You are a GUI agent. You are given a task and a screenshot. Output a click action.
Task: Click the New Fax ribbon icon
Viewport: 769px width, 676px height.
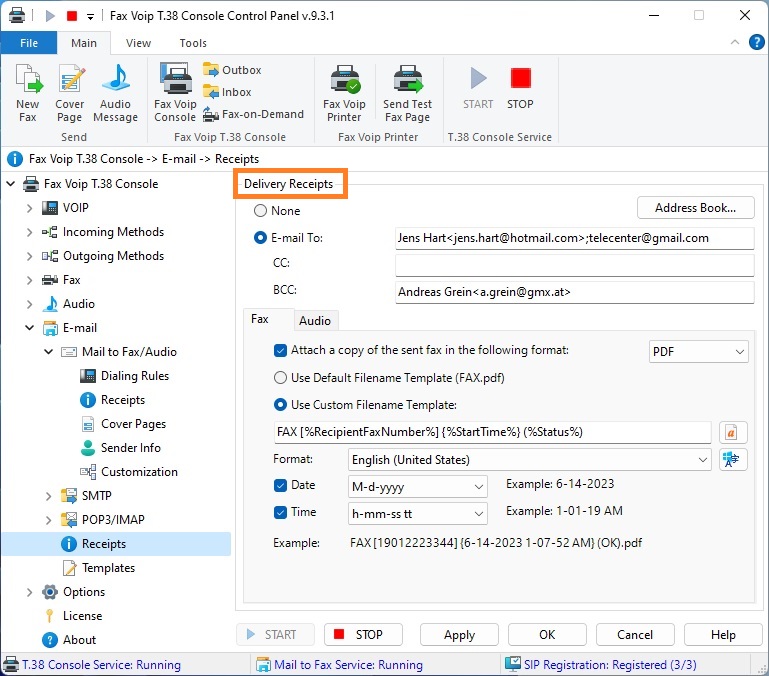pos(28,93)
